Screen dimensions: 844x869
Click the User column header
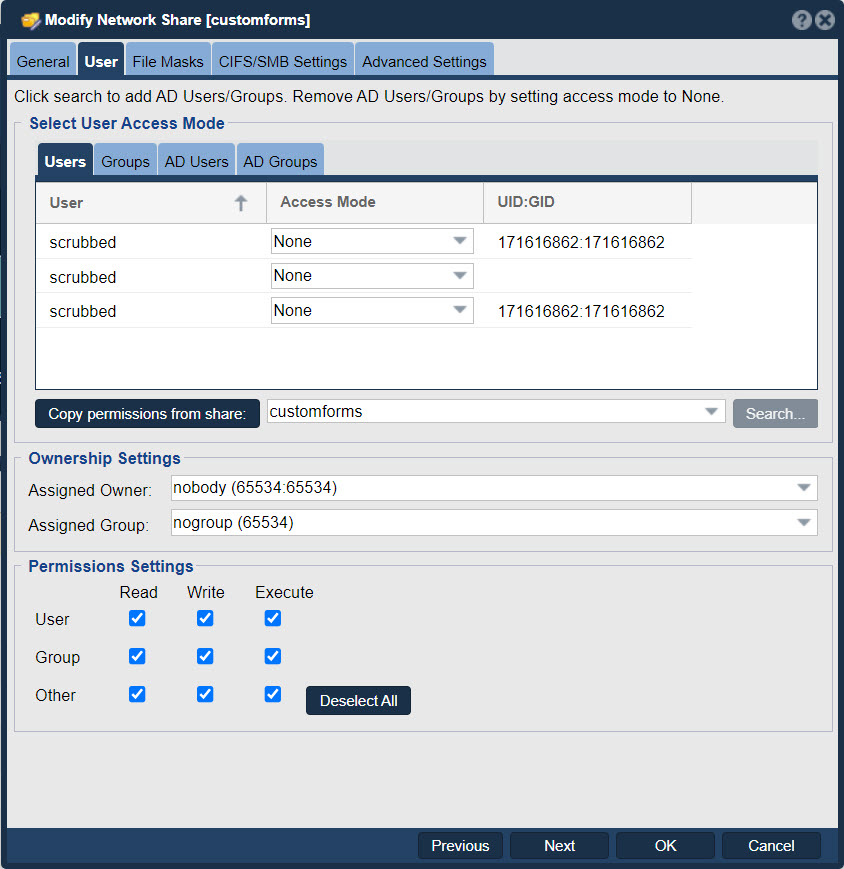point(151,202)
